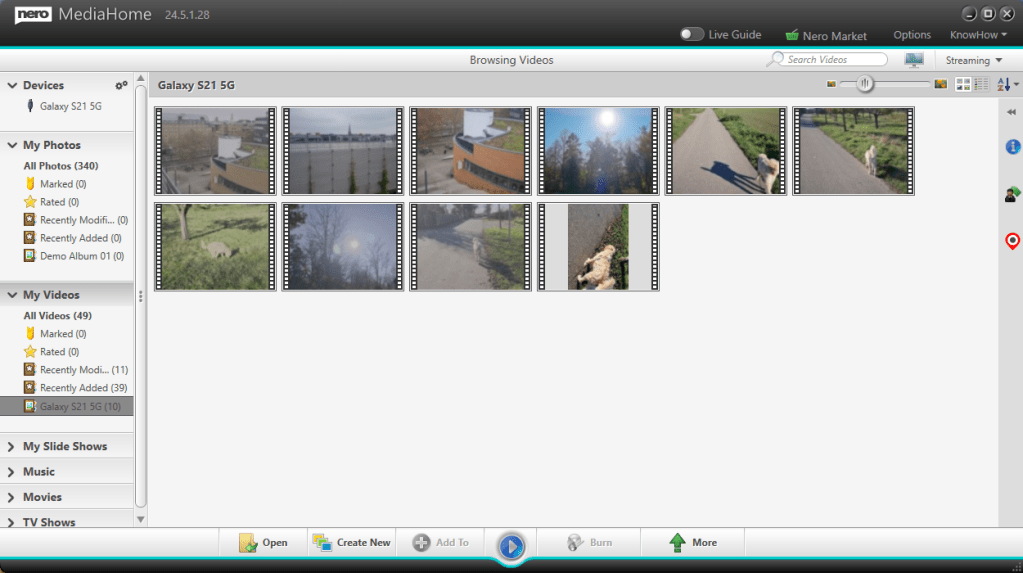Open the faces person tagging icon
This screenshot has width=1023, height=573.
click(1012, 194)
